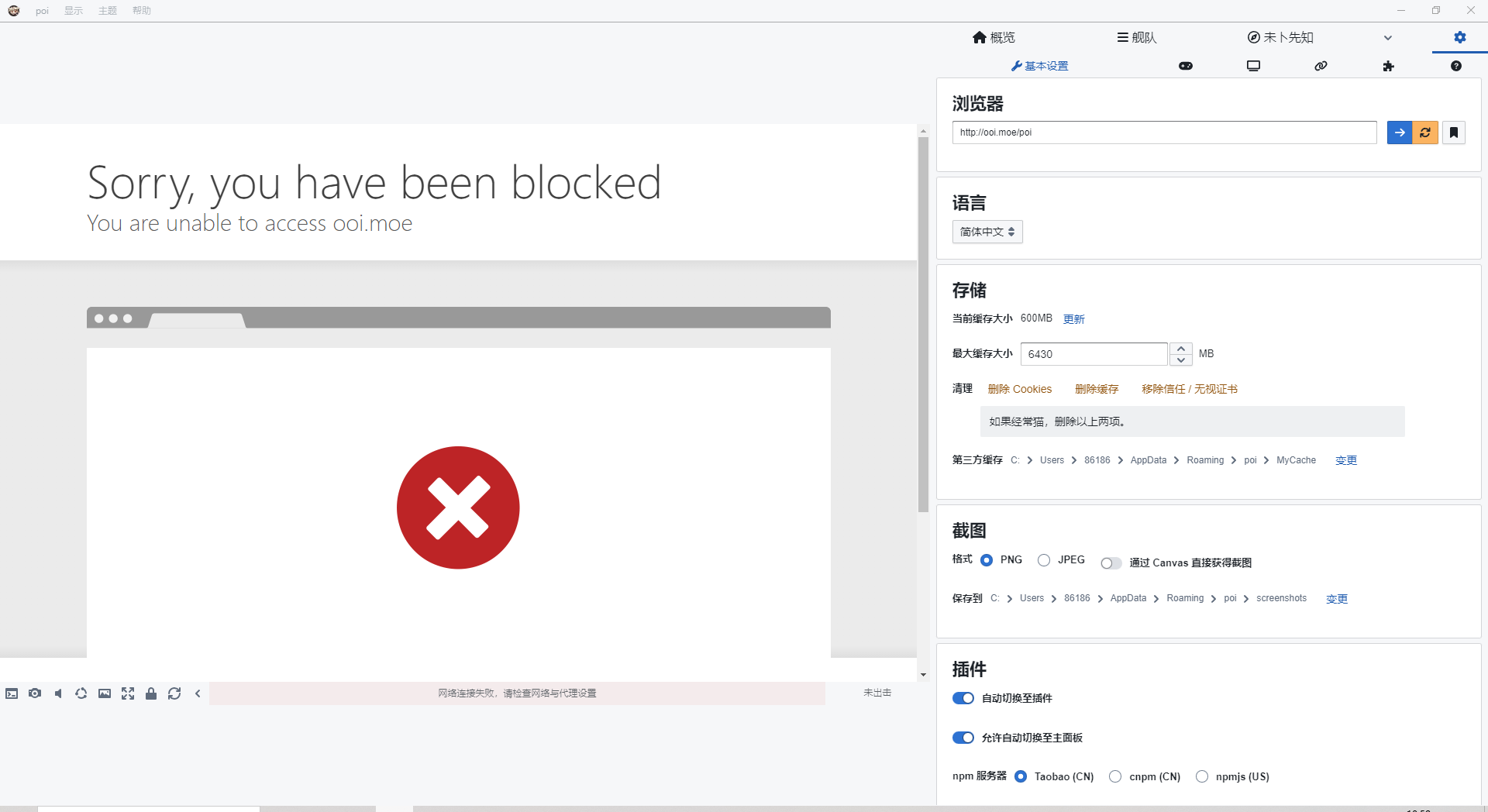Toggle the padlock icon in bottom toolbar
The height and width of the screenshot is (812, 1488).
point(151,693)
